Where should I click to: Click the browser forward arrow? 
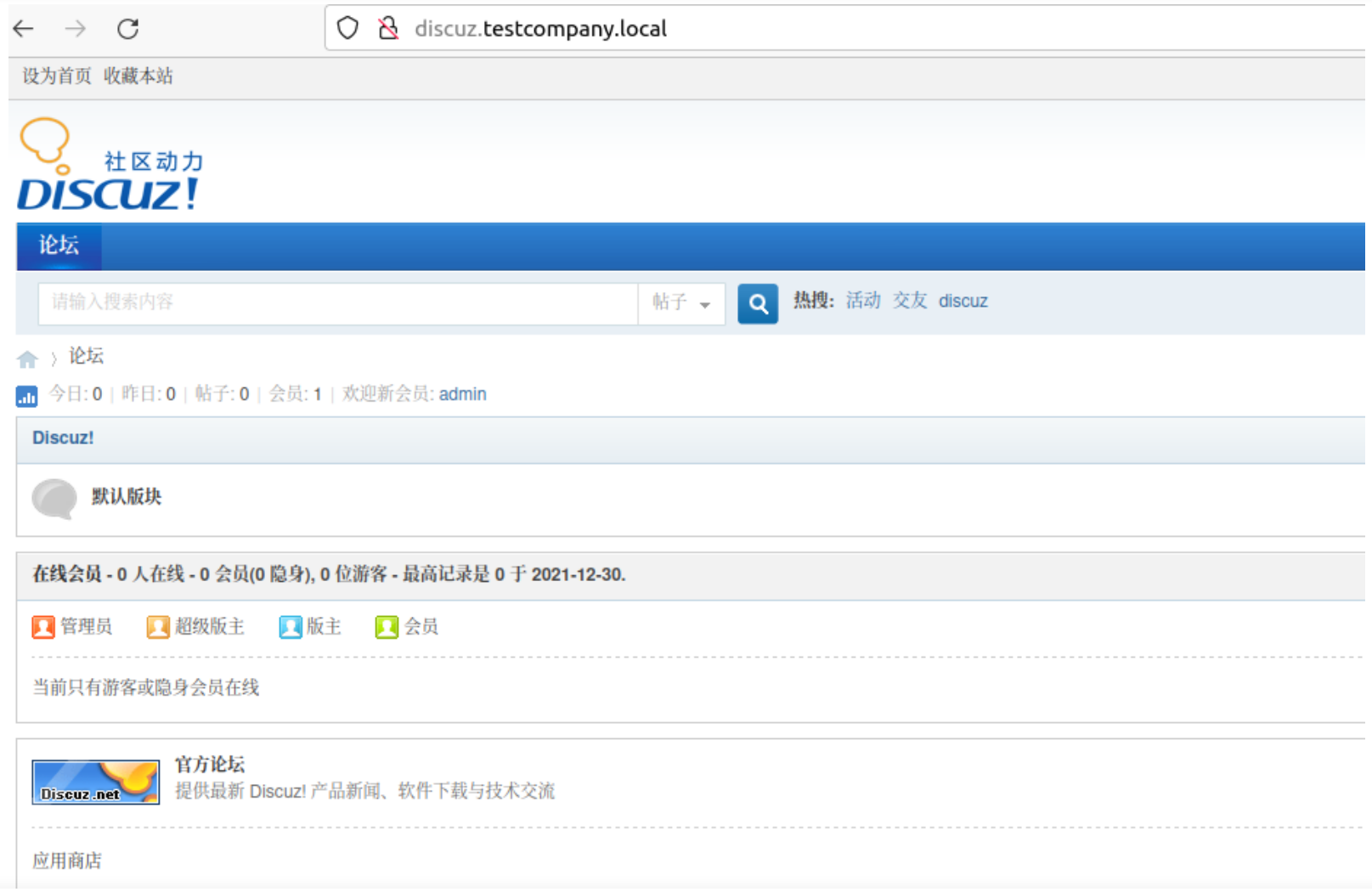click(76, 29)
